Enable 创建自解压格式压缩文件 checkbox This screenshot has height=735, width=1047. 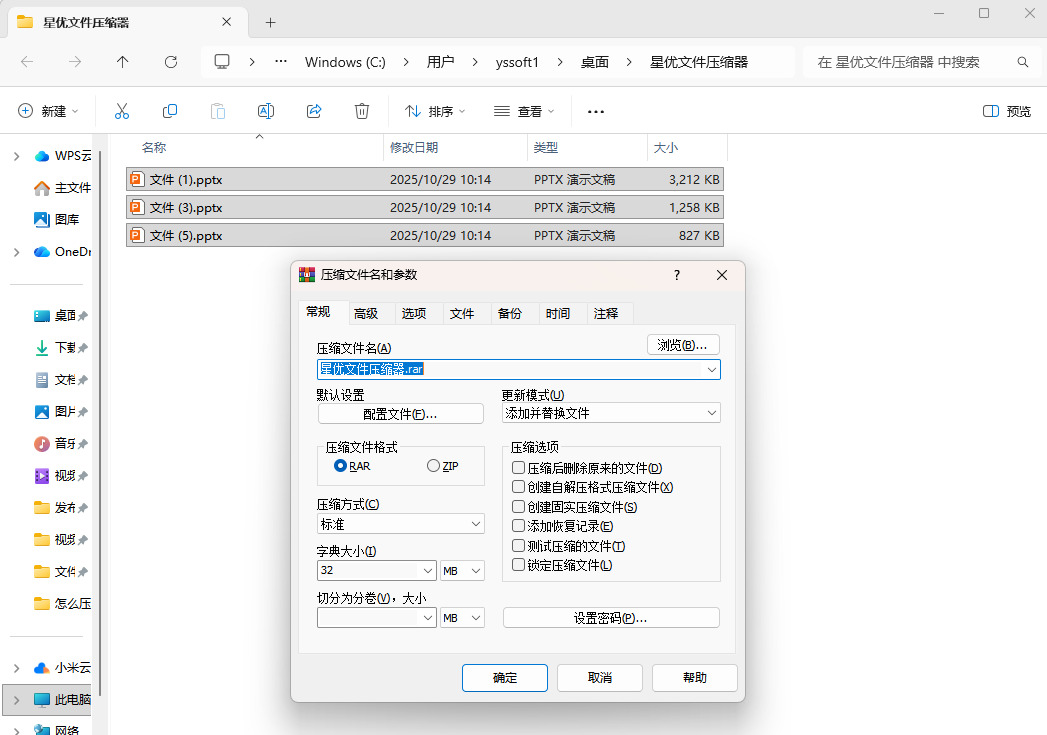(518, 487)
